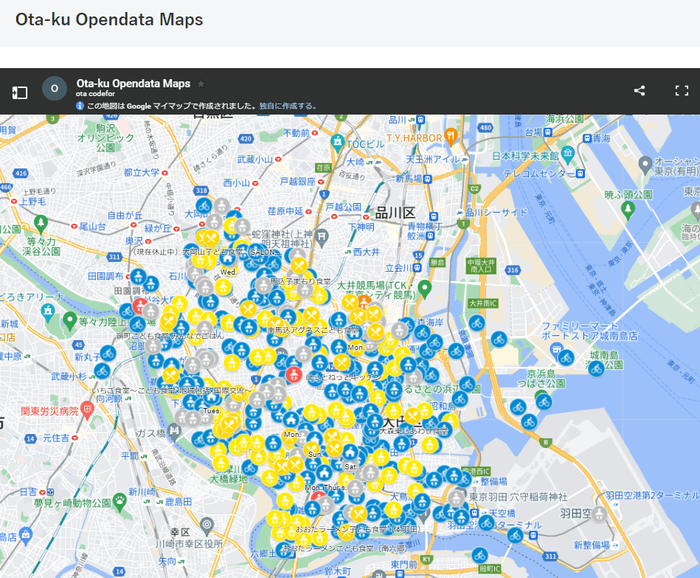Click the share map icon
This screenshot has width=700, height=578.
pos(639,91)
